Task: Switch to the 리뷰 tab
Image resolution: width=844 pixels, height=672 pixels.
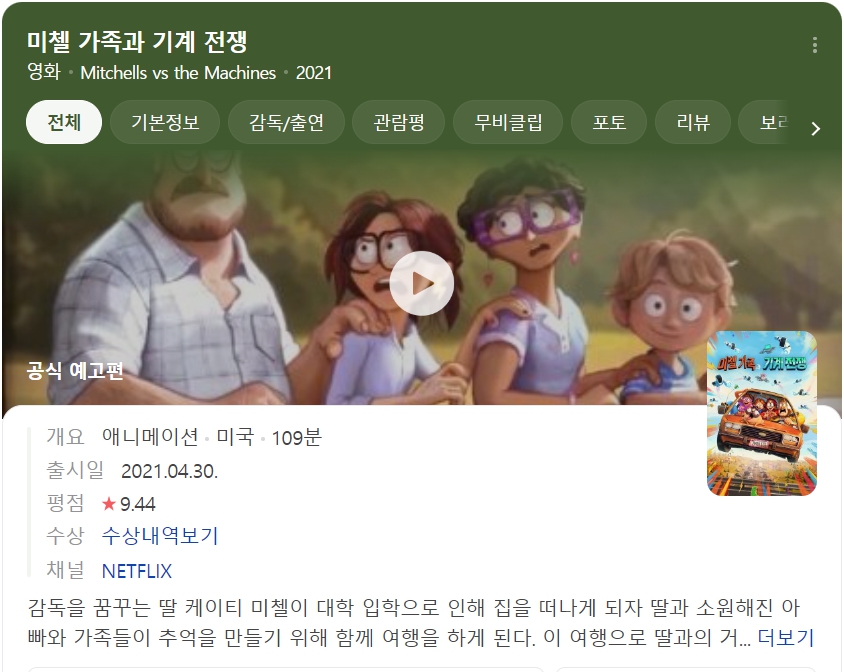Action: pos(693,122)
